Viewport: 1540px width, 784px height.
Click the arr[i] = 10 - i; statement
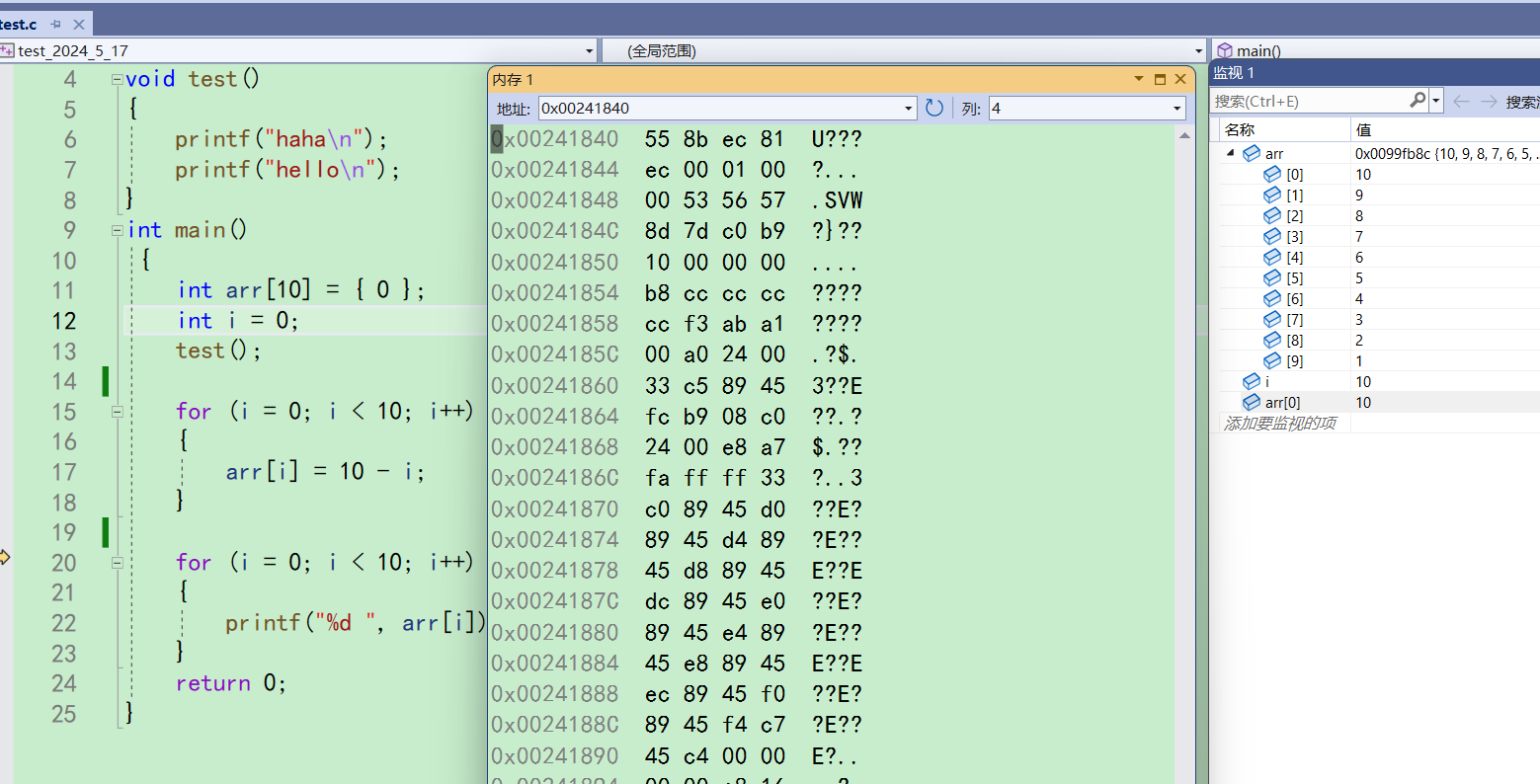click(x=325, y=472)
